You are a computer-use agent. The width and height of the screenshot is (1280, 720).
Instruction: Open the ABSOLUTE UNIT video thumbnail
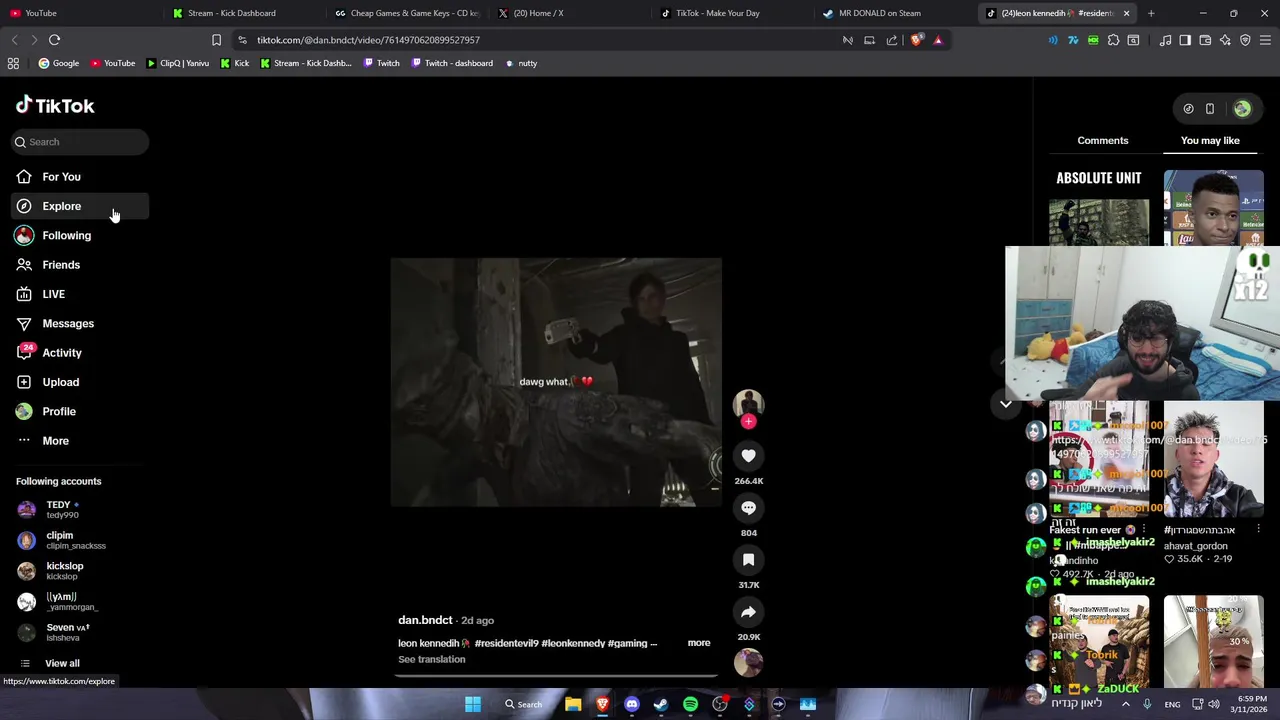point(1099,208)
